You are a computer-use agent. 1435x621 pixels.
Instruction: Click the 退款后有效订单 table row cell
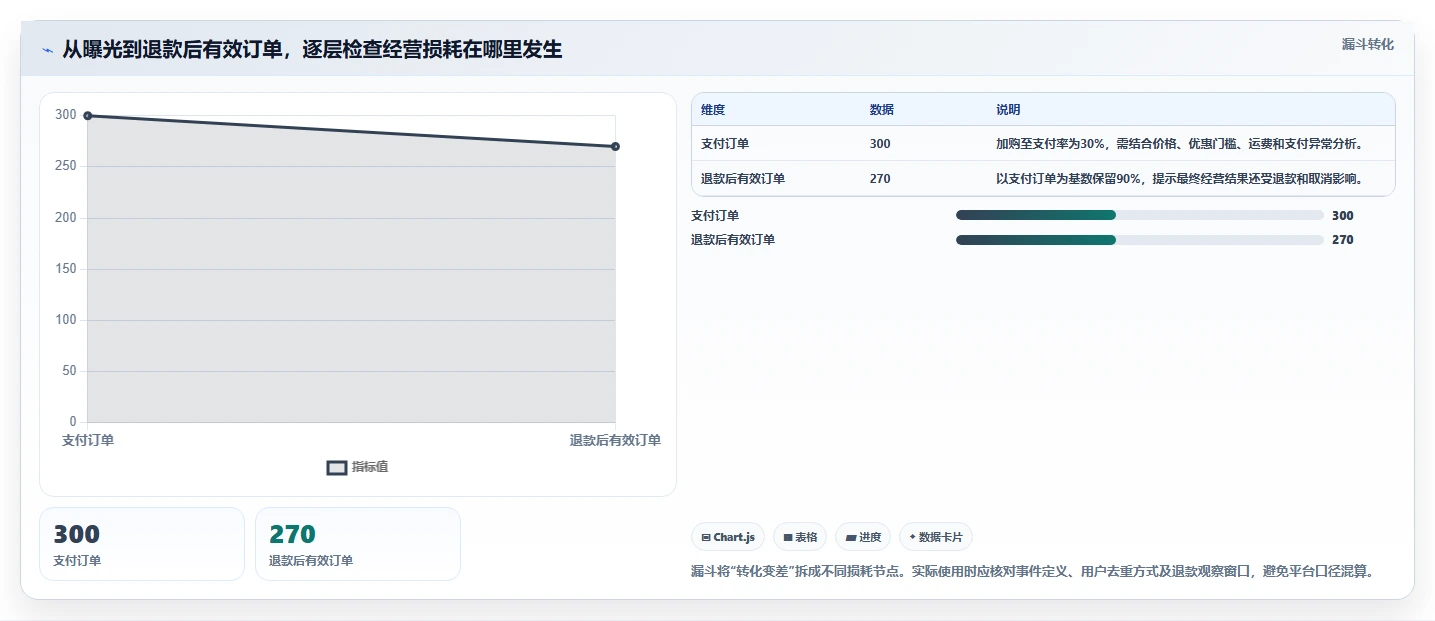[x=743, y=179]
